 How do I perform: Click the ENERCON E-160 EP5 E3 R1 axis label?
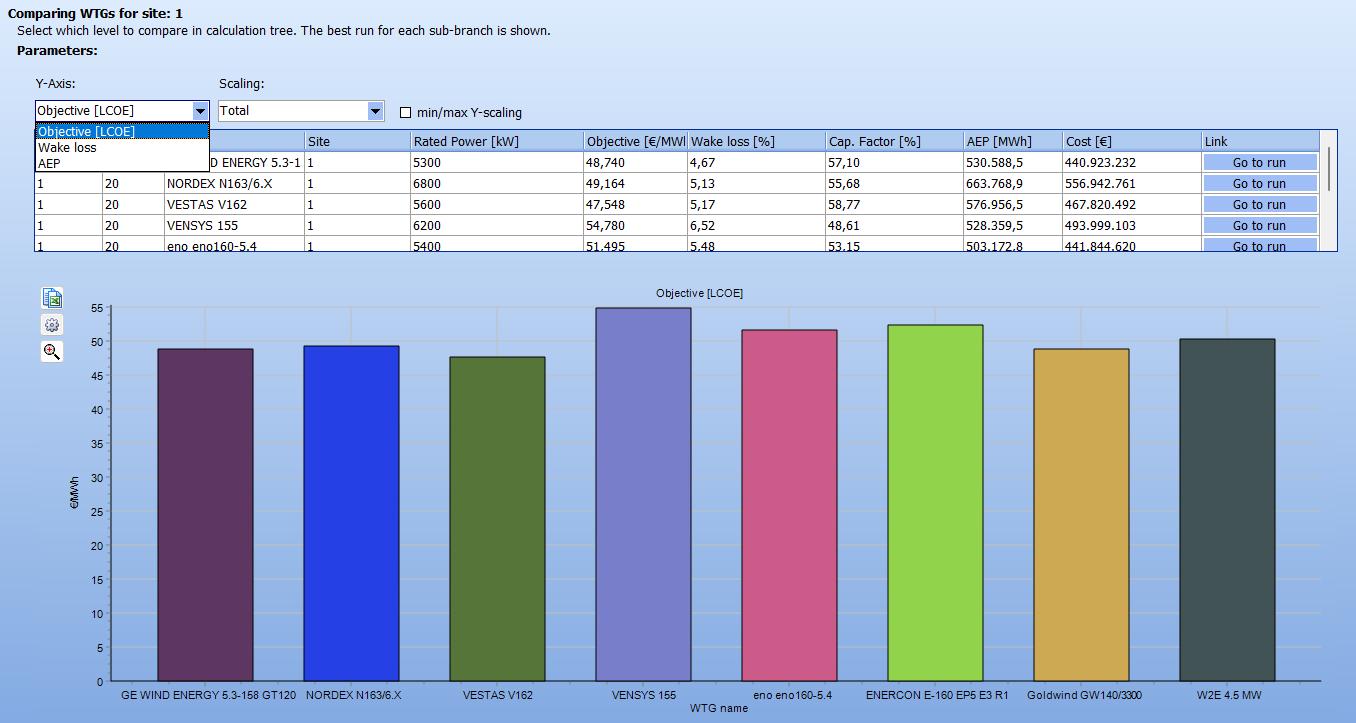(936, 694)
